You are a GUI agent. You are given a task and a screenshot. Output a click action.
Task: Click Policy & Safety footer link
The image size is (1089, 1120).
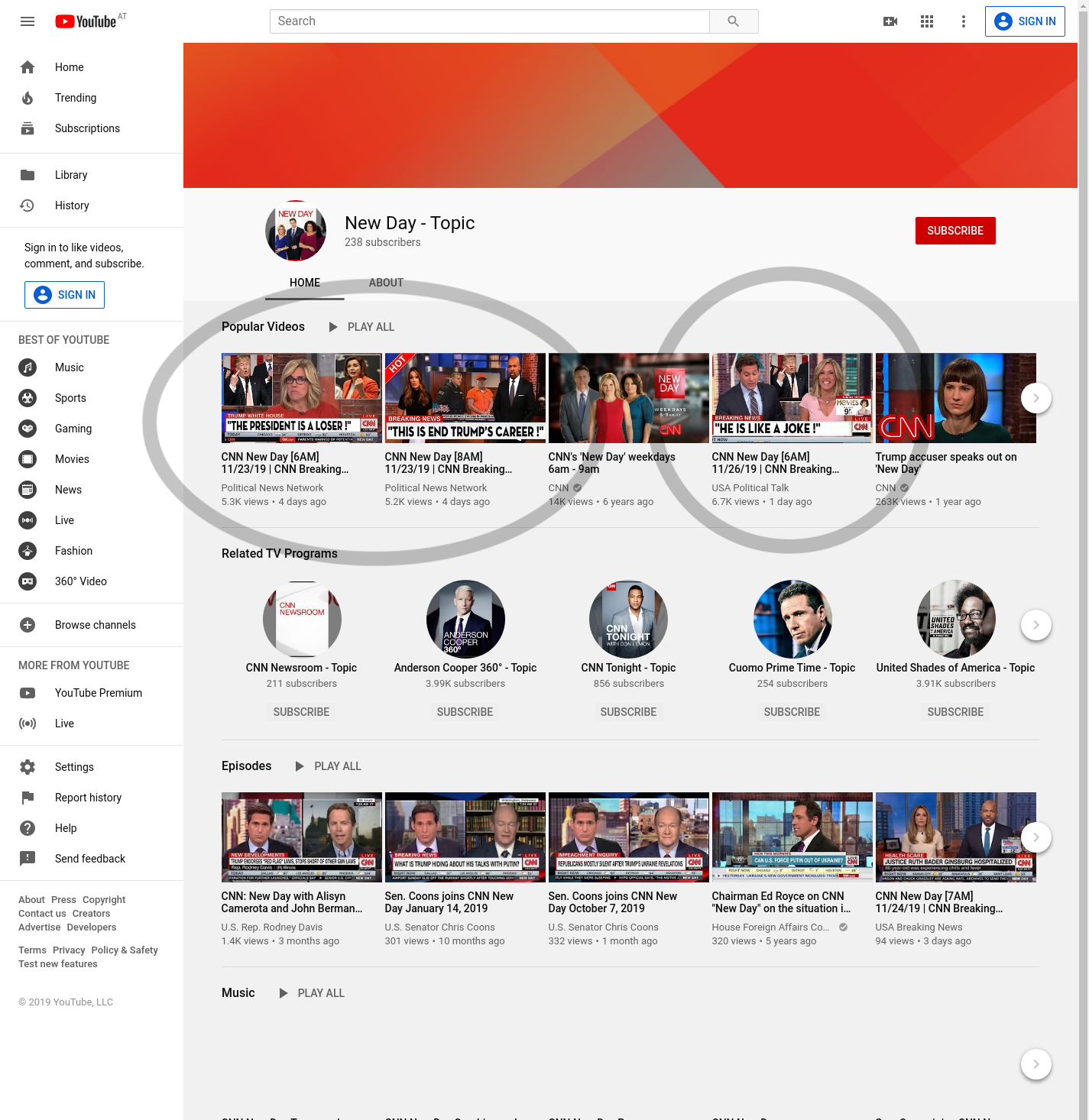point(125,950)
